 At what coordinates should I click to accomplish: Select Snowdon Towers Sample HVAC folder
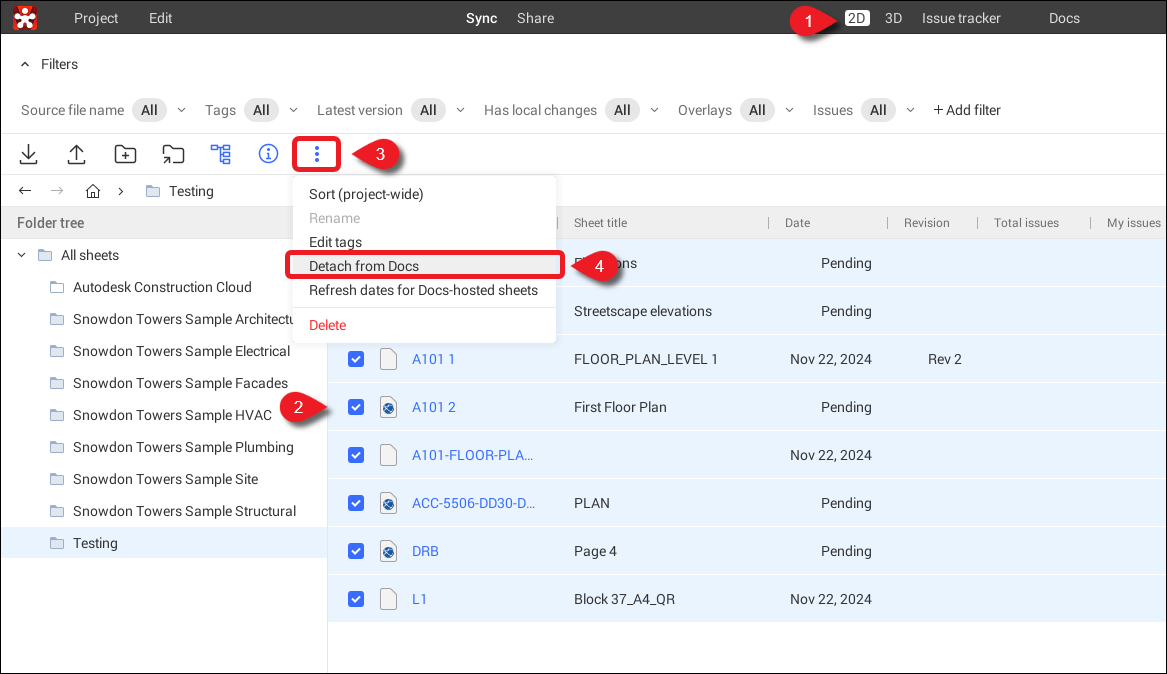tap(172, 415)
